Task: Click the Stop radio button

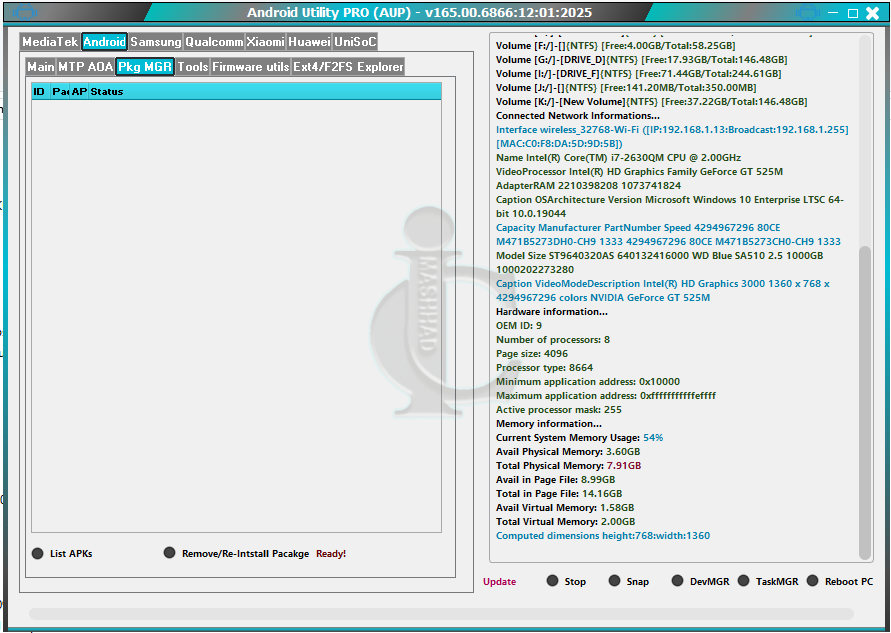Action: click(553, 581)
